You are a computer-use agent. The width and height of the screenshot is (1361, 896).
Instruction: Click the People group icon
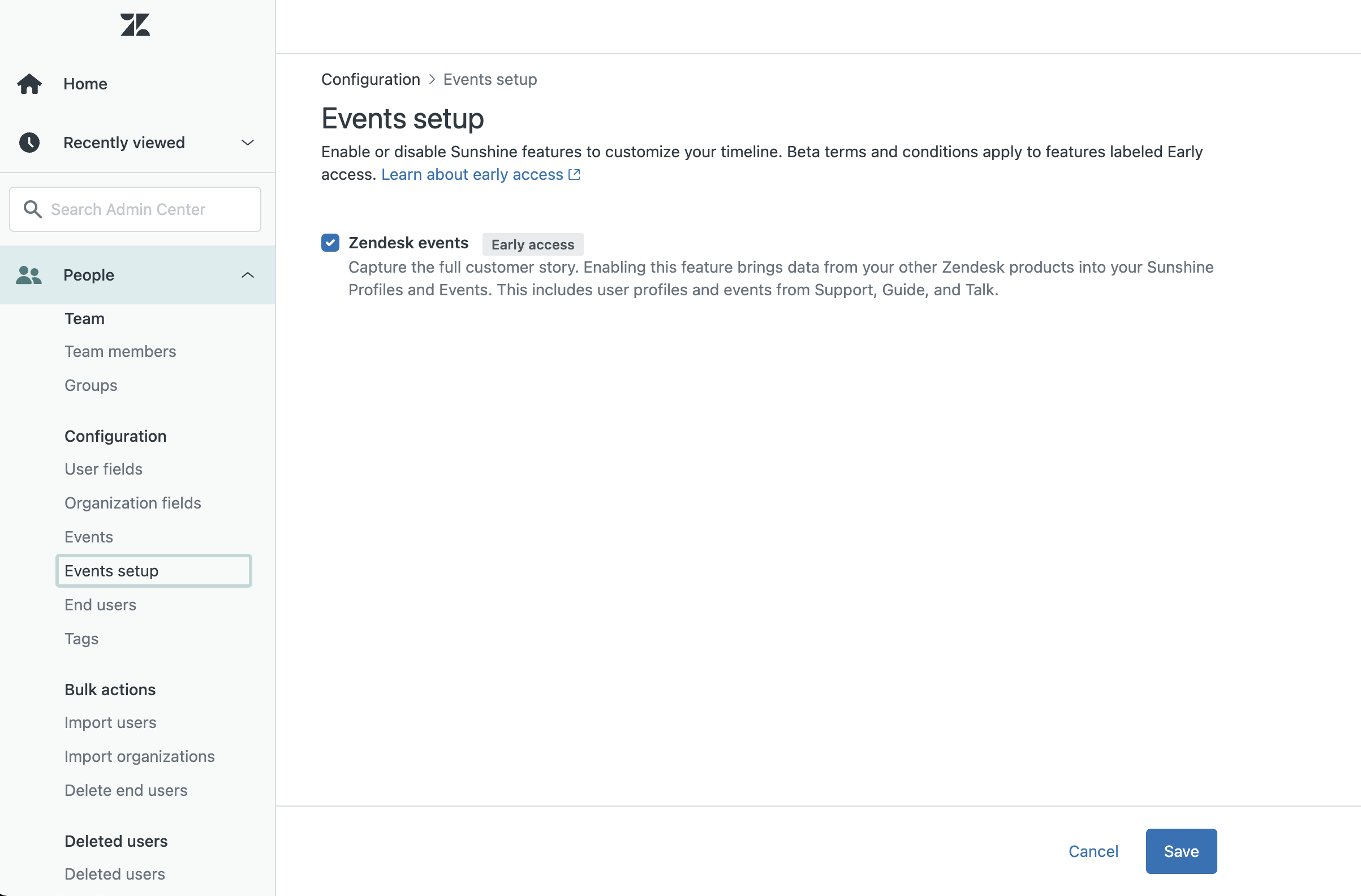(x=29, y=275)
